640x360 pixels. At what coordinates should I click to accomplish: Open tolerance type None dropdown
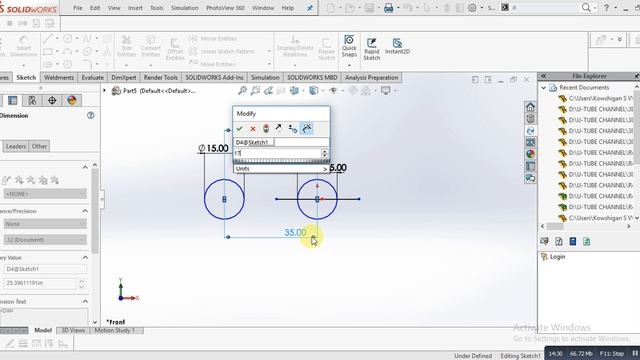tap(45, 224)
